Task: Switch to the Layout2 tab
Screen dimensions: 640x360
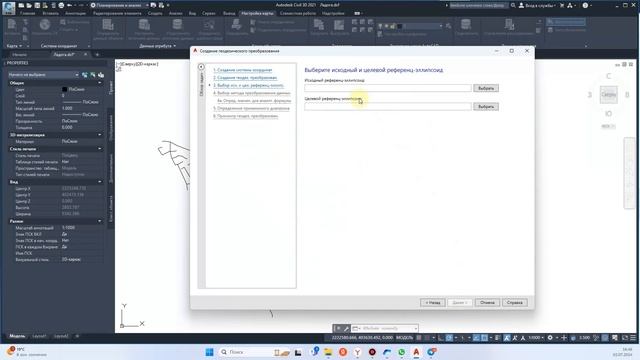Action: click(x=61, y=336)
